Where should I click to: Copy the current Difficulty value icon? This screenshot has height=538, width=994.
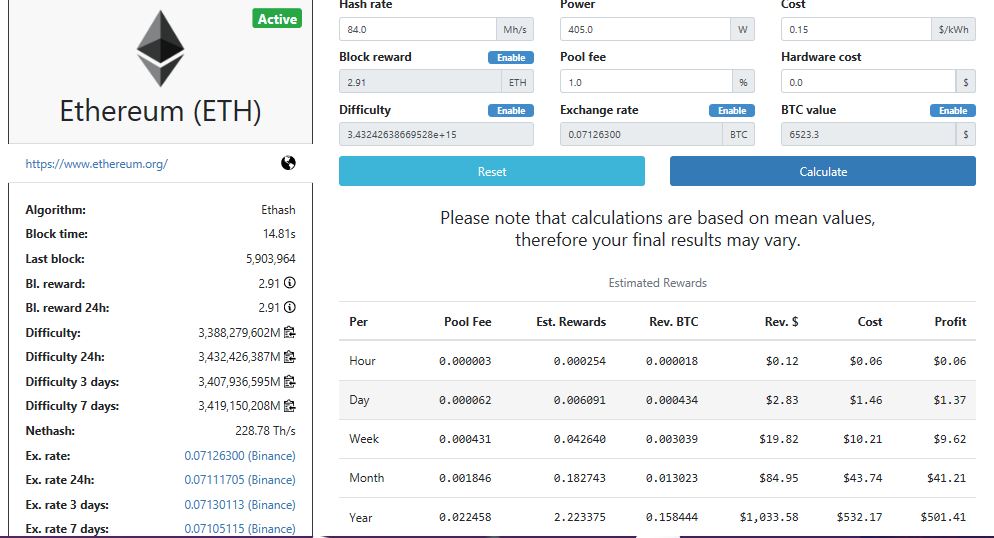coord(290,332)
